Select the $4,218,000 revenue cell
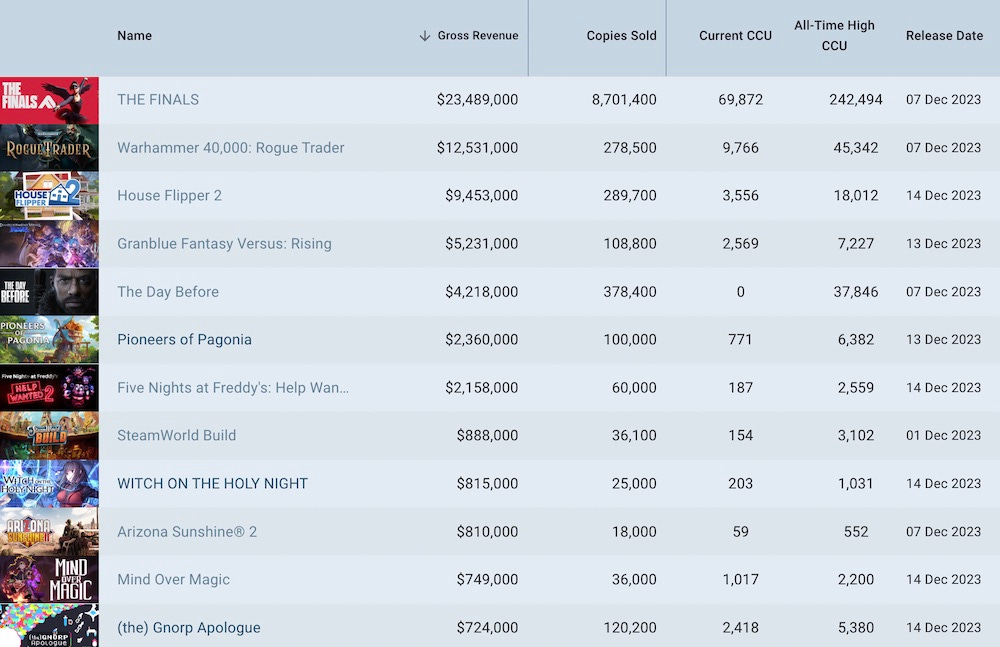 pyautogui.click(x=482, y=292)
